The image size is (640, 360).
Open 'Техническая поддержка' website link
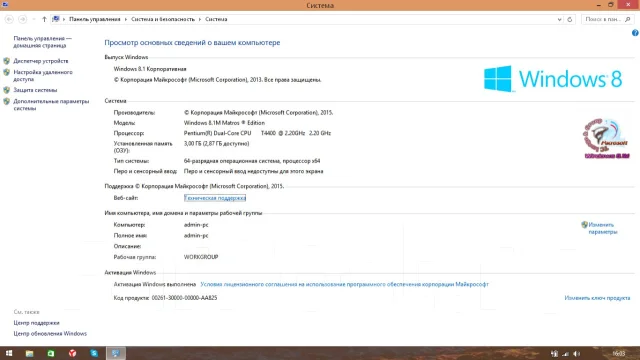[215, 198]
